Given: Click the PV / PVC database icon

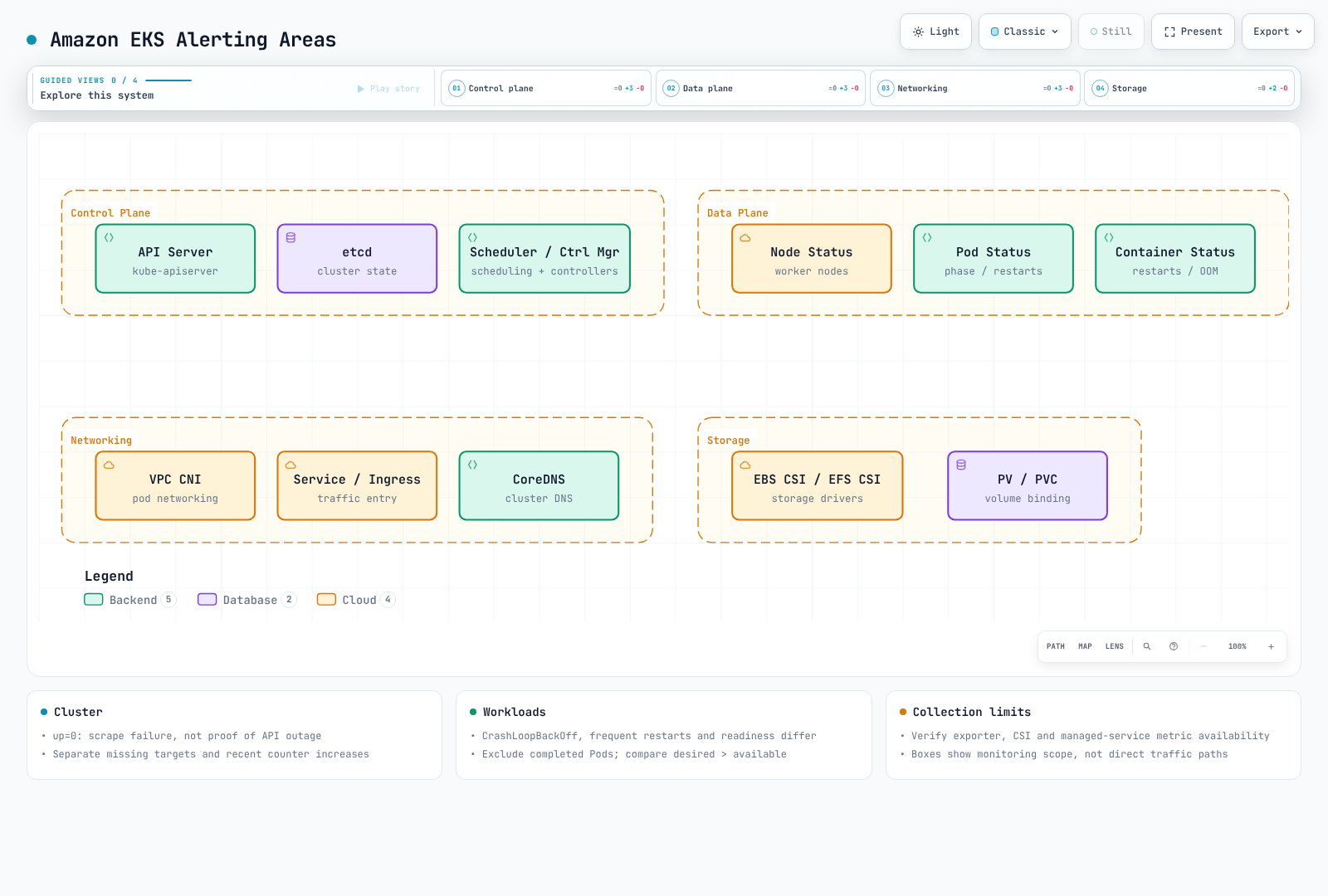Looking at the screenshot, I should coord(961,465).
